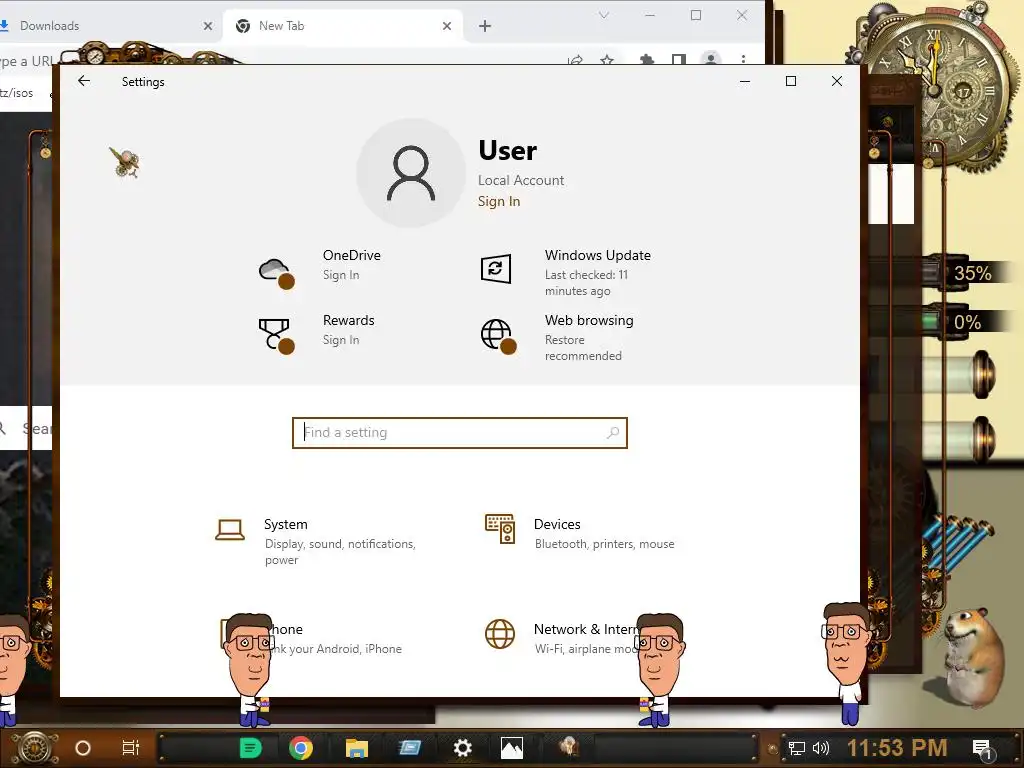Click Chrome's share page icon

(x=575, y=60)
